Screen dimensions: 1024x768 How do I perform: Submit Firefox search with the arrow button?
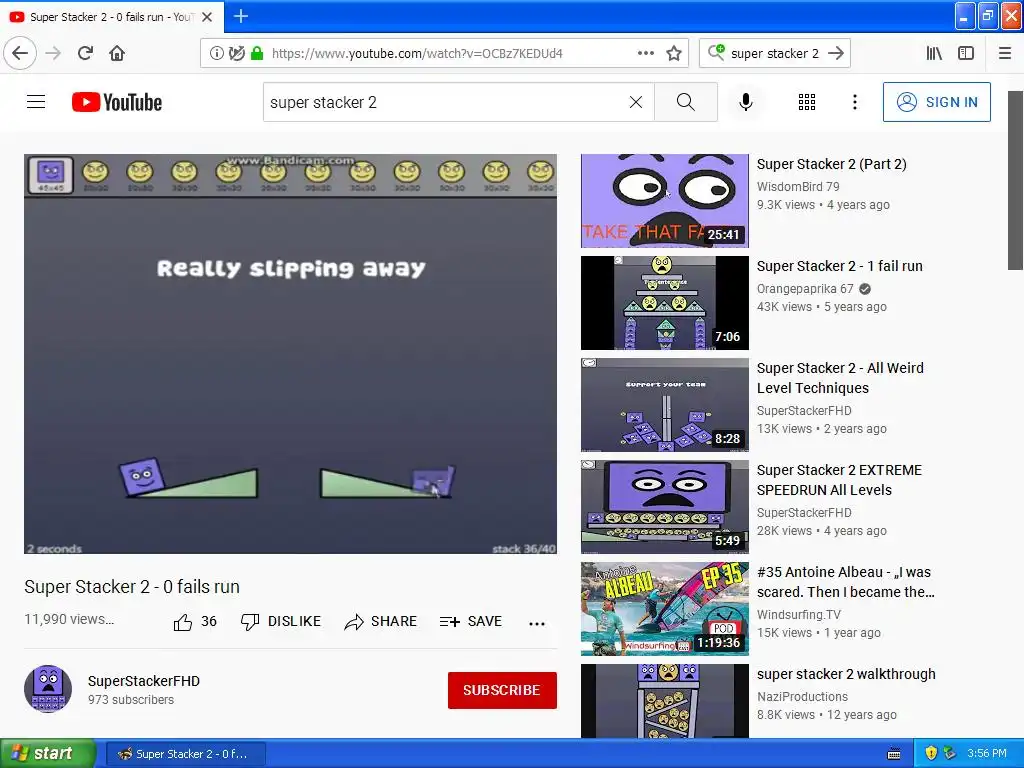836,53
